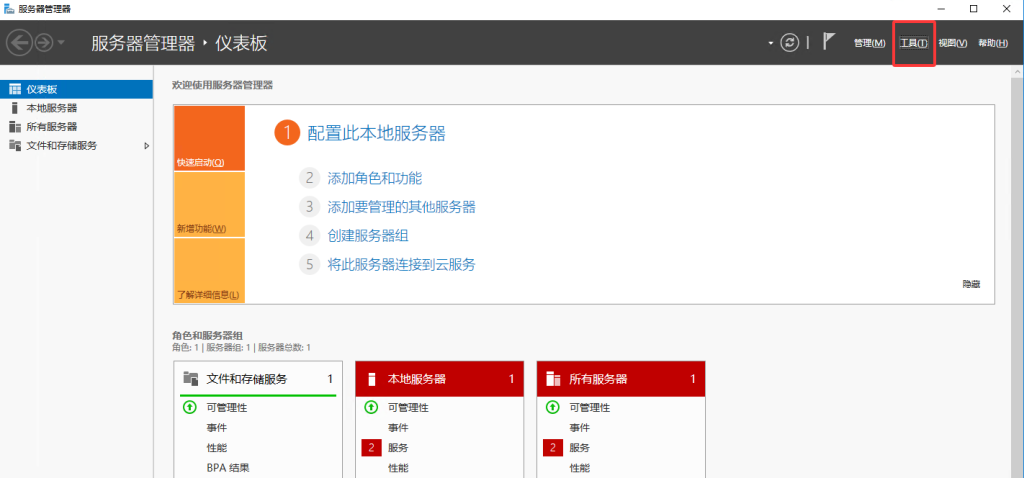Screen dimensions: 1024x478
Task: Click the refresh icon in header
Action: (790, 43)
